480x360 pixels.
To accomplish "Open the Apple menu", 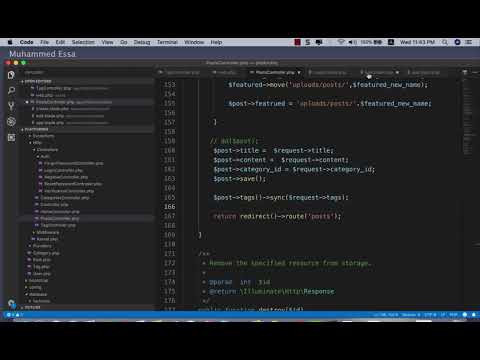I will (10, 42).
